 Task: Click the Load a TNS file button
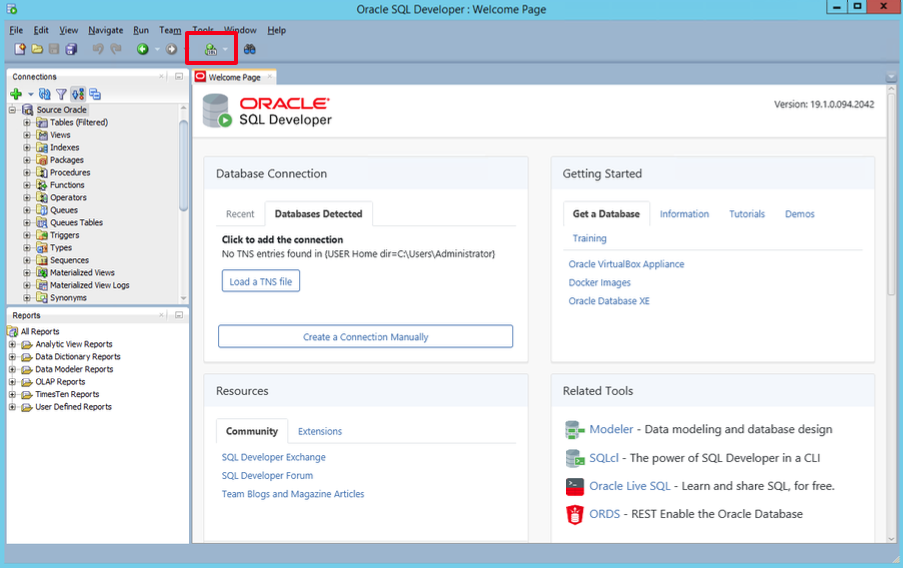pyautogui.click(x=261, y=281)
